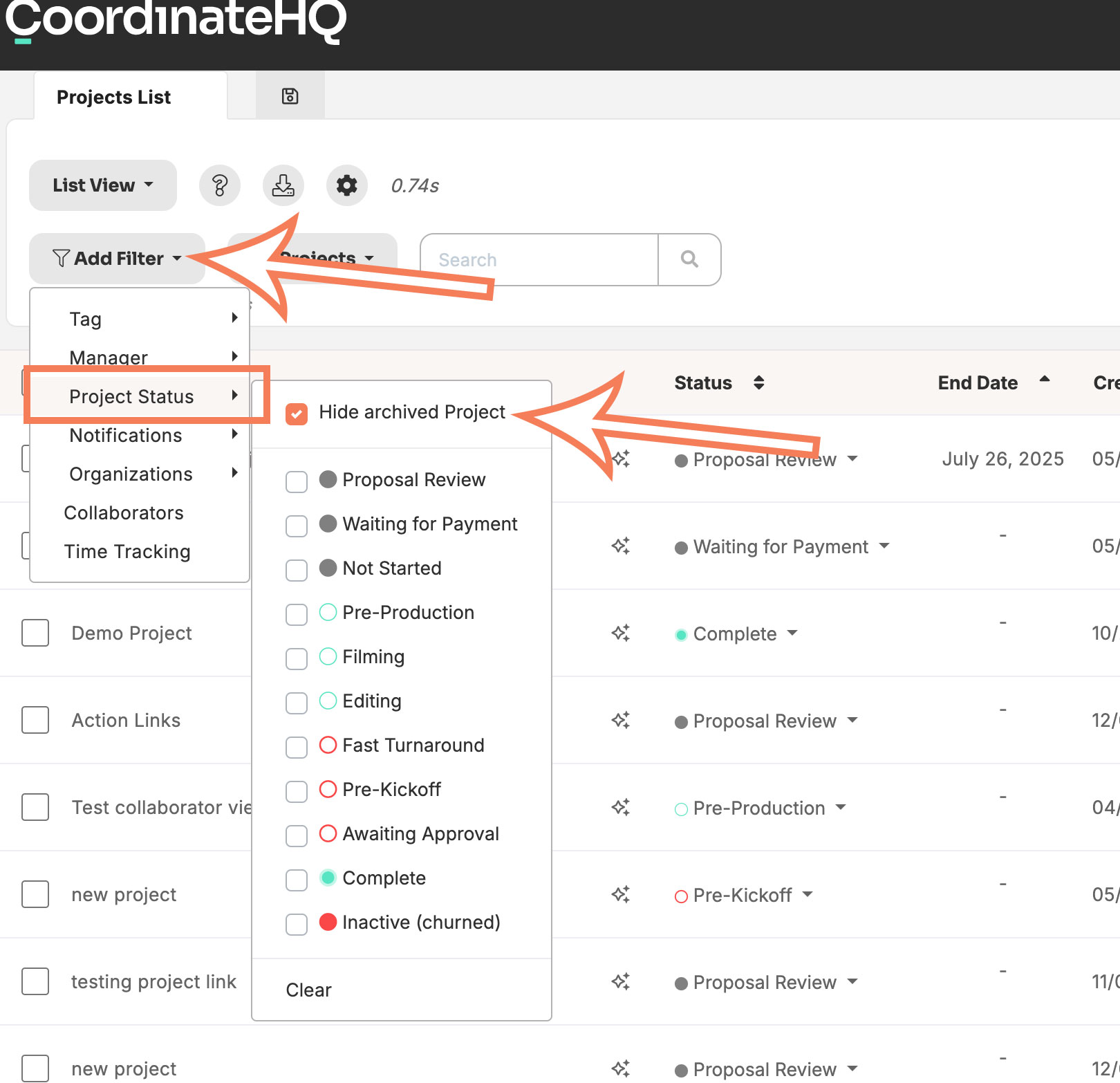The width and height of the screenshot is (1120, 1083).
Task: Check the Not Started filter
Action: coord(297,570)
